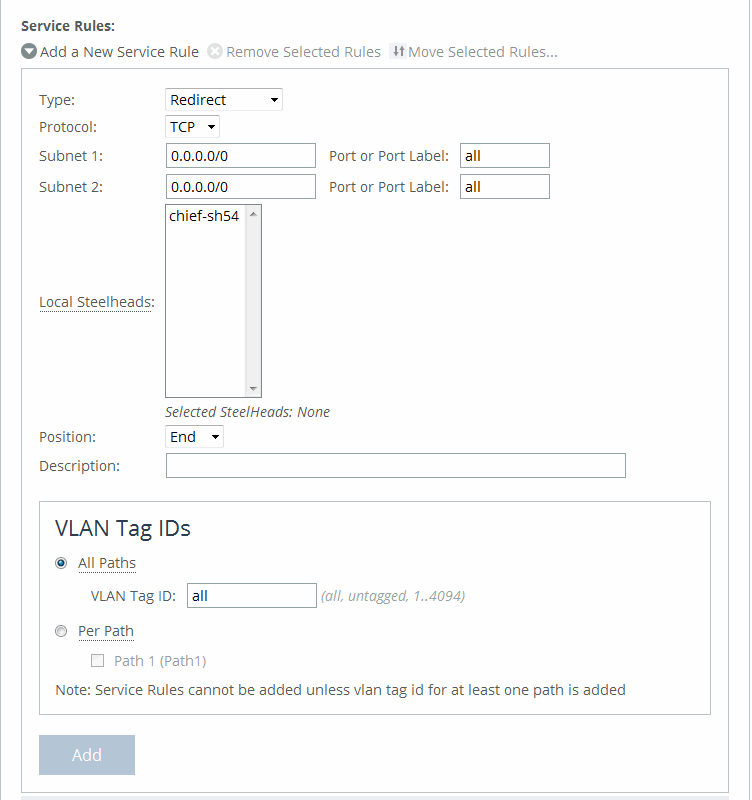Click the Add a New Service Rule arrow icon
752x800 pixels.
click(x=29, y=52)
